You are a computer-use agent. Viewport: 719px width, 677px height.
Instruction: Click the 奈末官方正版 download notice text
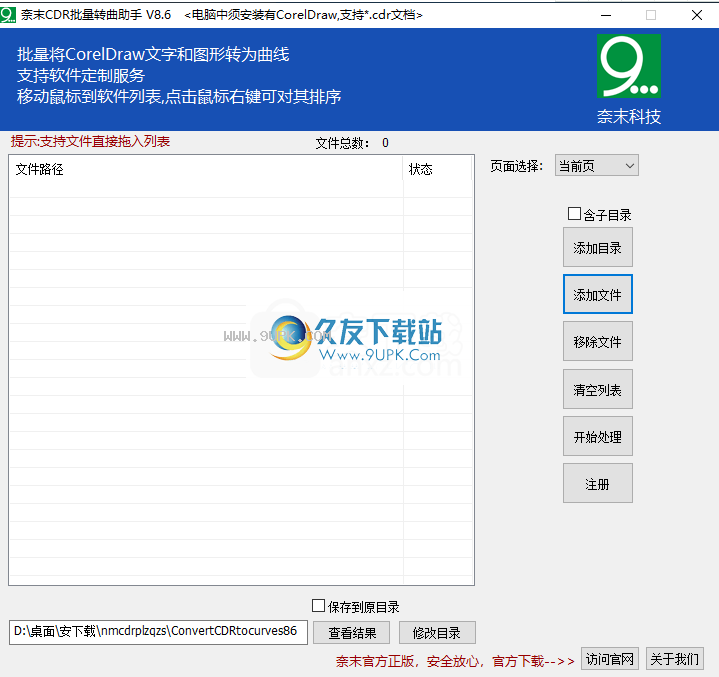point(455,661)
